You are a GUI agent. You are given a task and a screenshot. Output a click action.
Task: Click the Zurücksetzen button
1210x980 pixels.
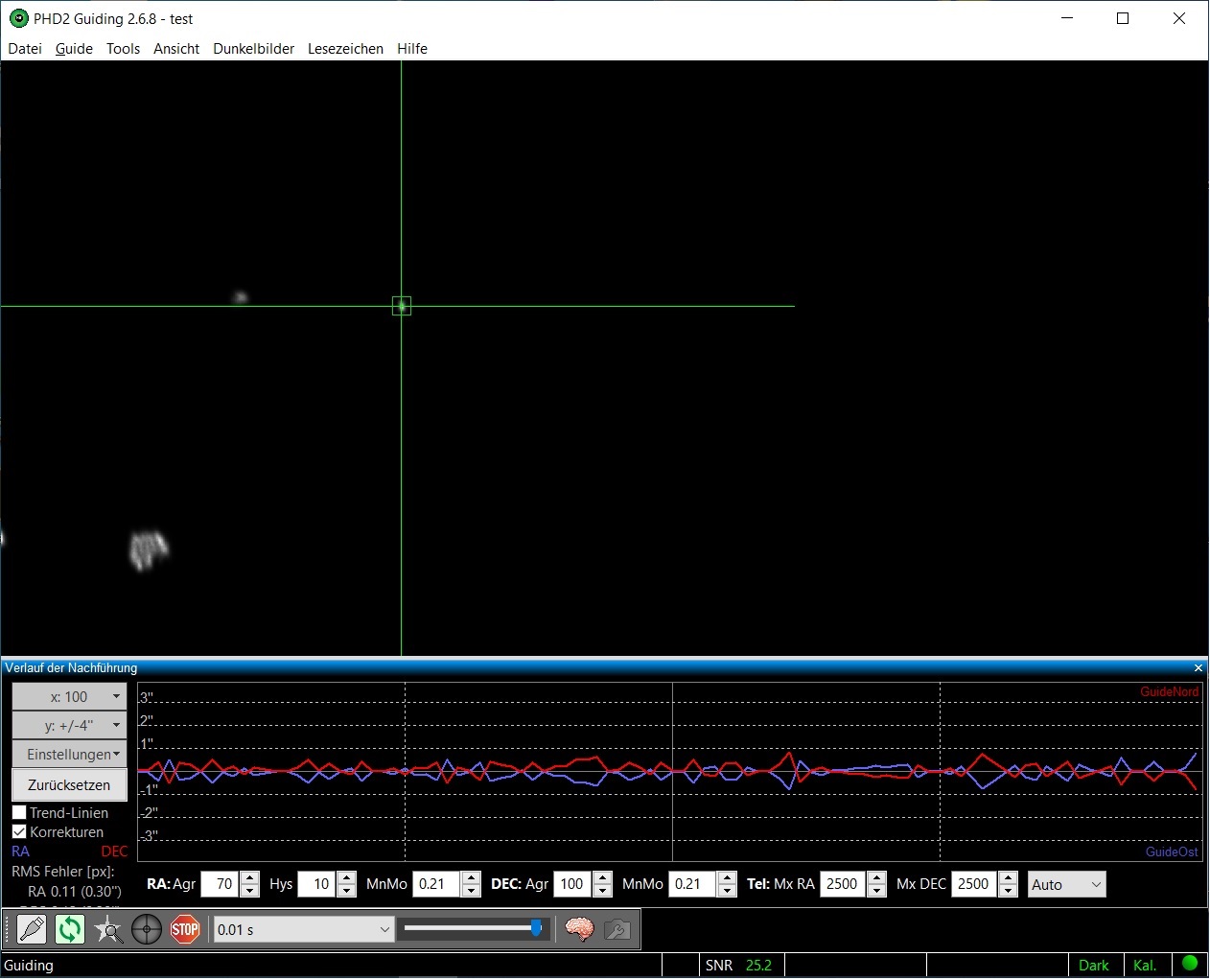[x=69, y=784]
